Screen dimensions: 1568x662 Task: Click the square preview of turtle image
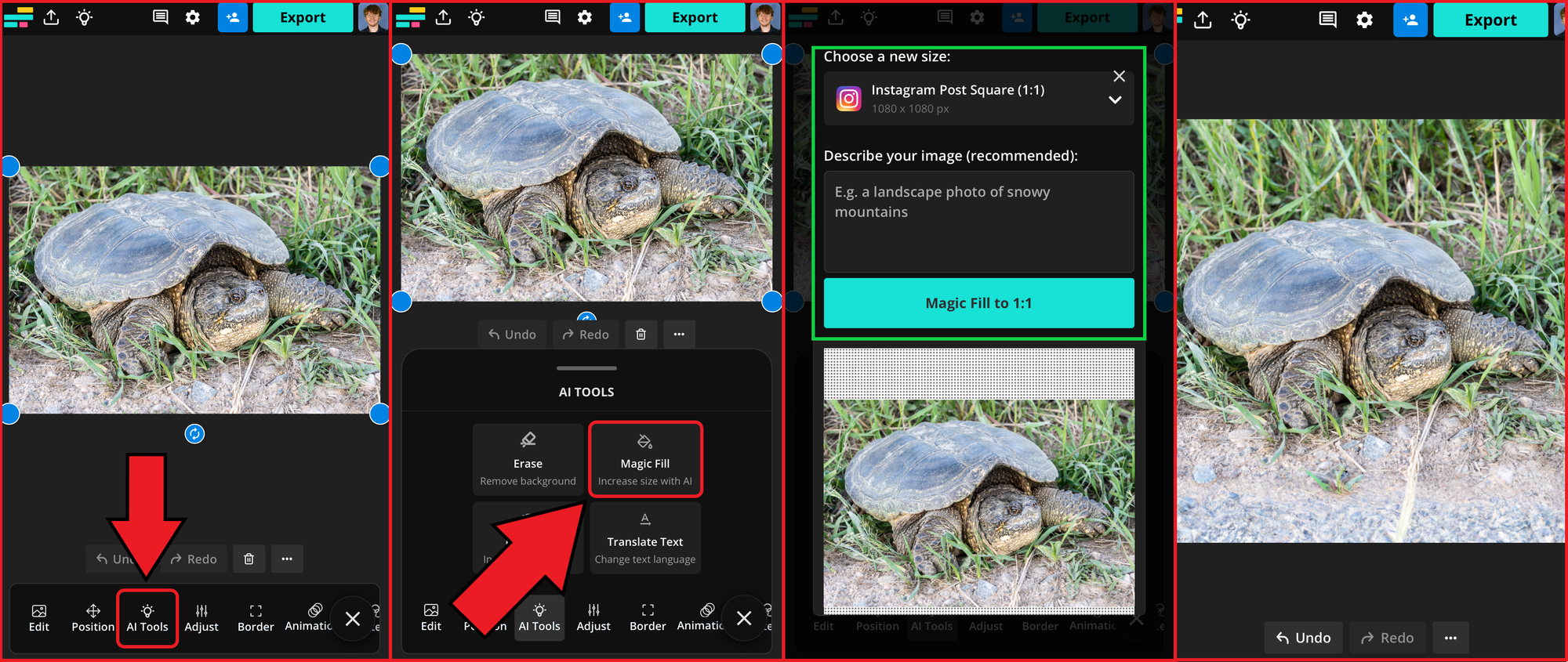pyautogui.click(x=978, y=481)
